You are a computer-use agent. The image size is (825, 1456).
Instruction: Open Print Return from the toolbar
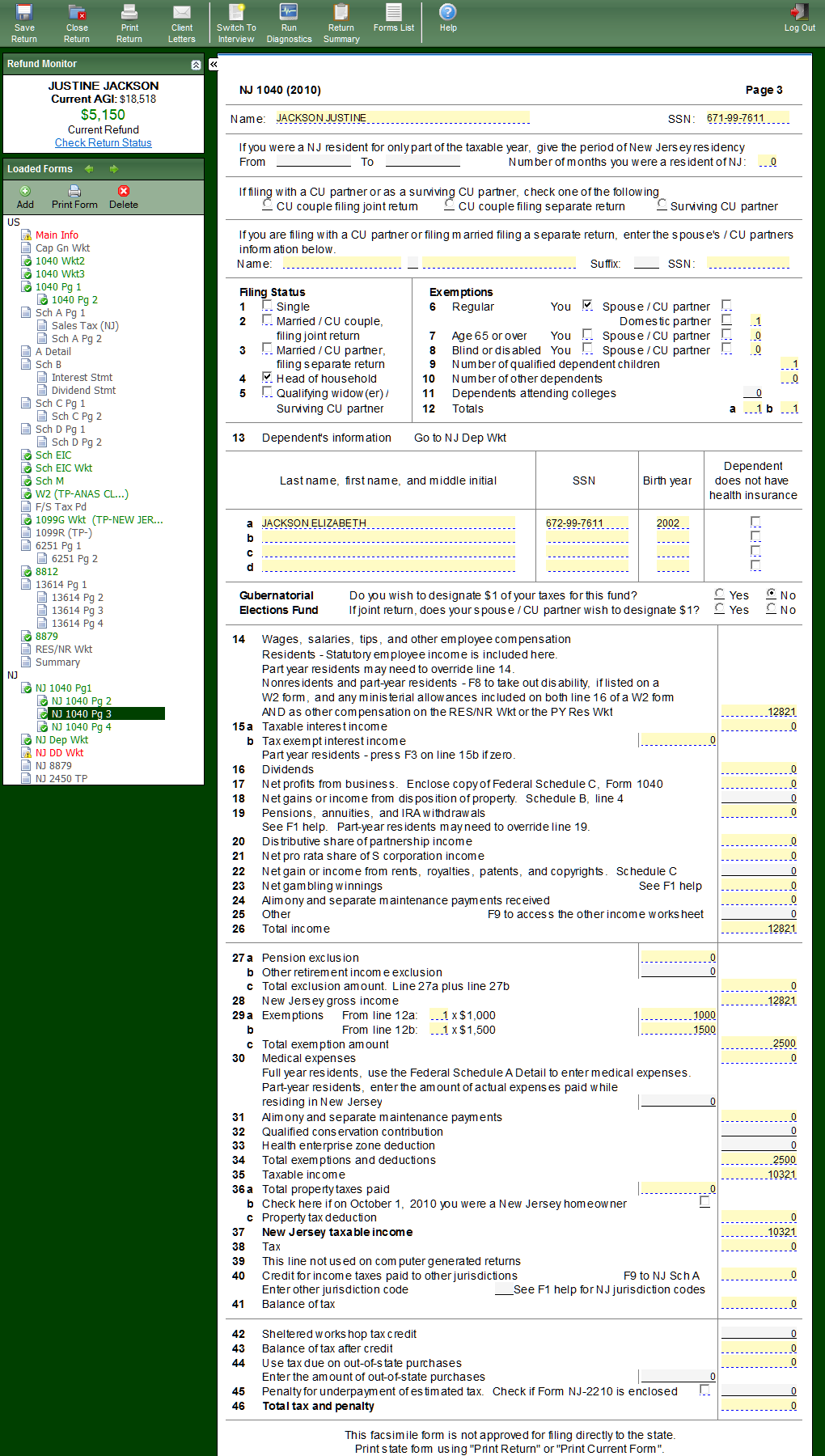click(x=129, y=23)
